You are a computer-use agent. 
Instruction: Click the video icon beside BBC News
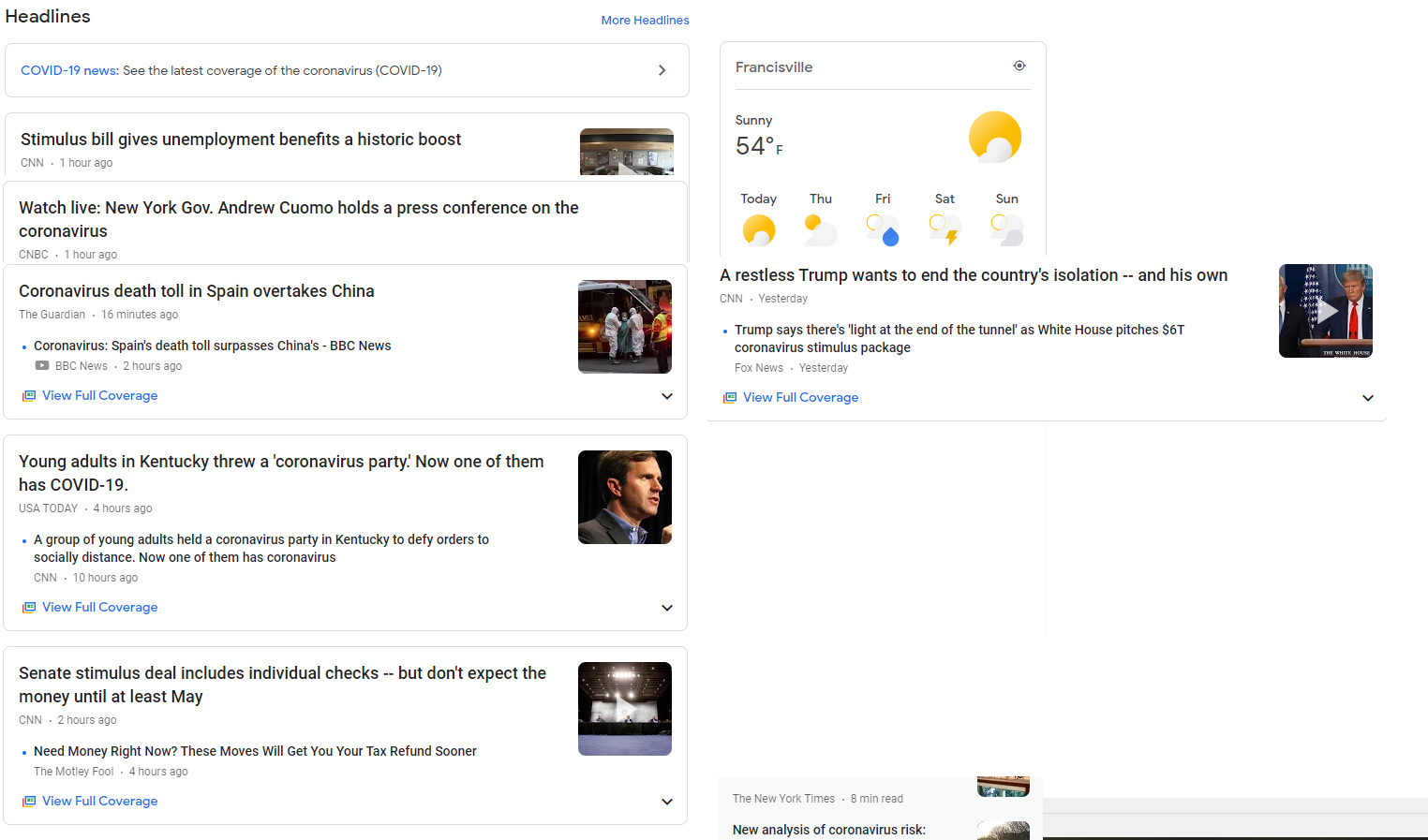[42, 366]
